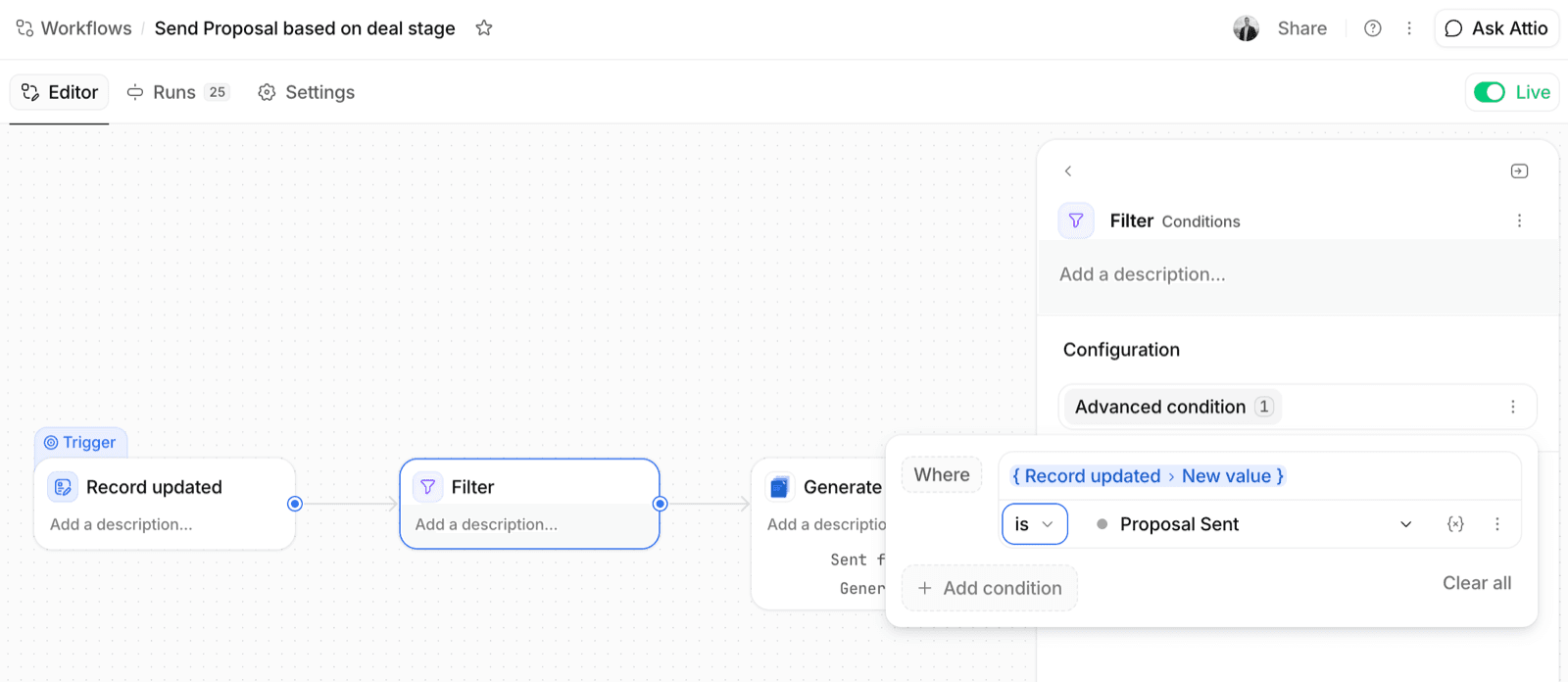This screenshot has width=1568, height=682.
Task: Open the user avatar in the header
Action: point(1246,28)
